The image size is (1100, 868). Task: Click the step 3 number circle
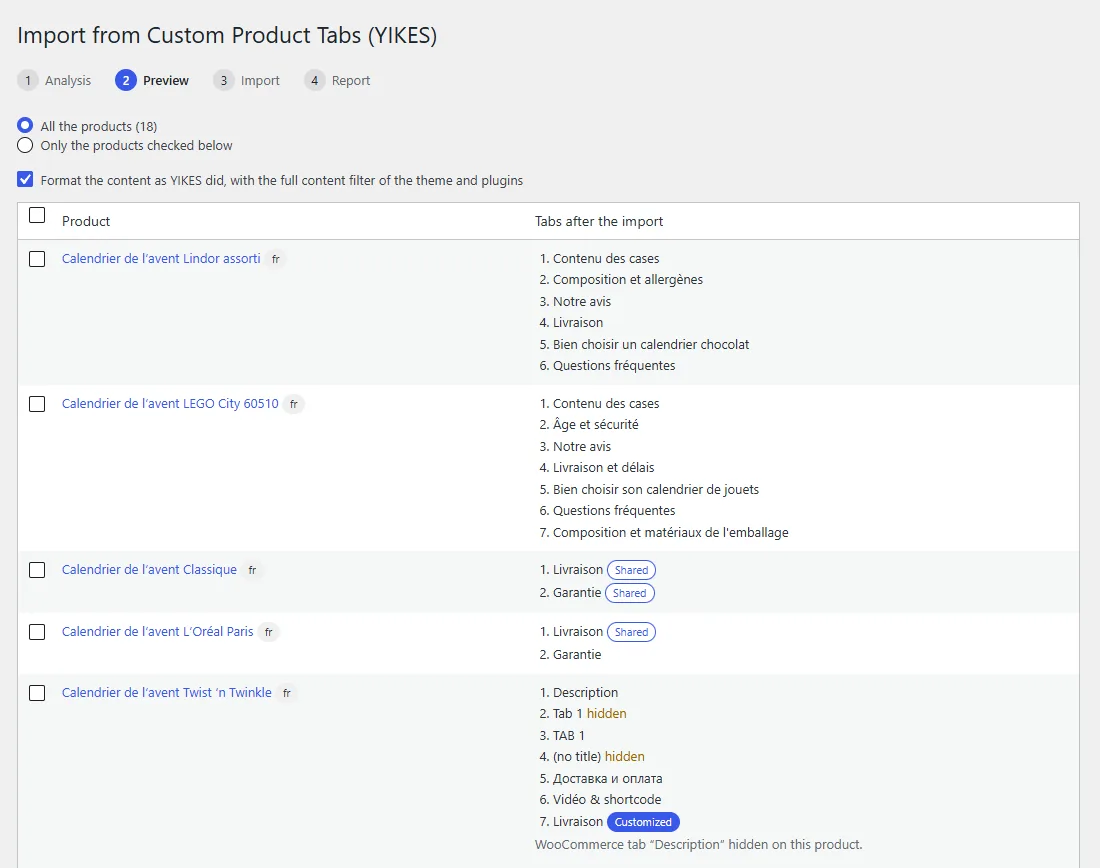223,81
